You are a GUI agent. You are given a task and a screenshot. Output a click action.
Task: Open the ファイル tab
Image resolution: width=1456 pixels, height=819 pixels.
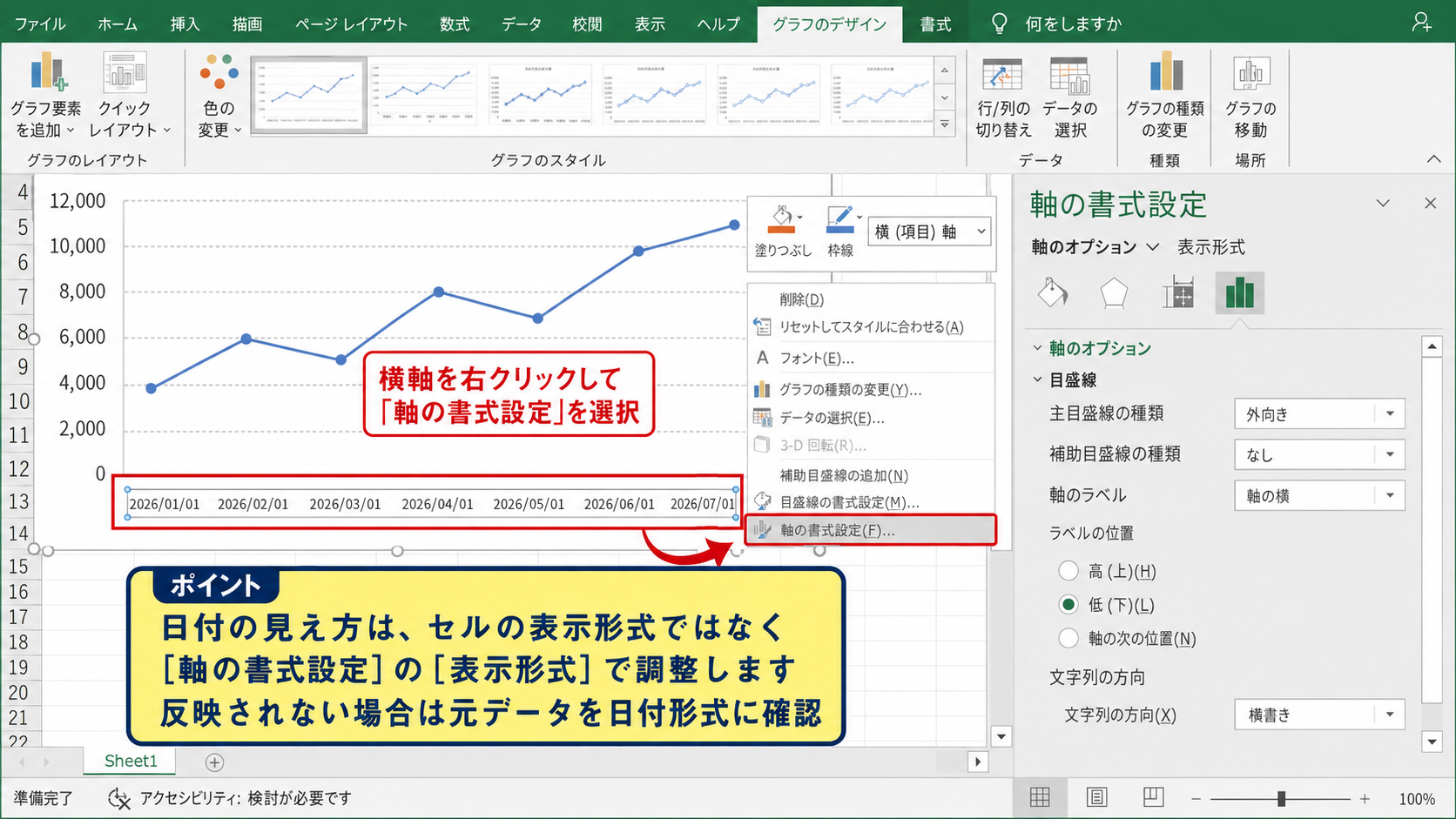[40, 23]
